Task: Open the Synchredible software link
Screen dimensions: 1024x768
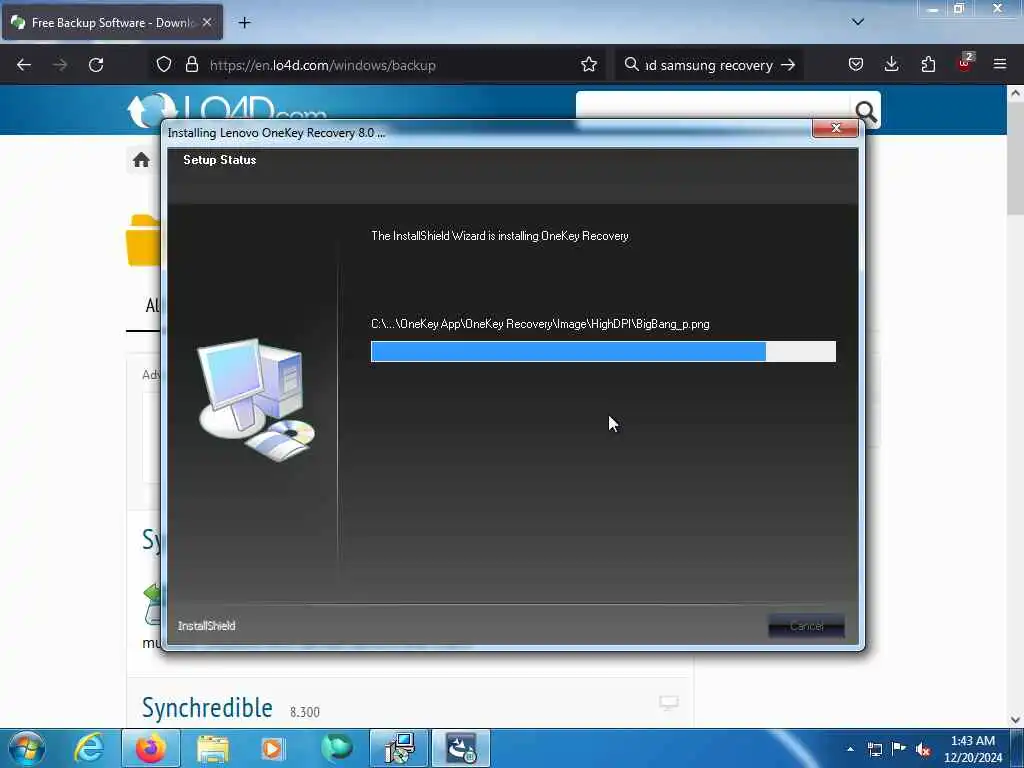Action: [x=207, y=708]
